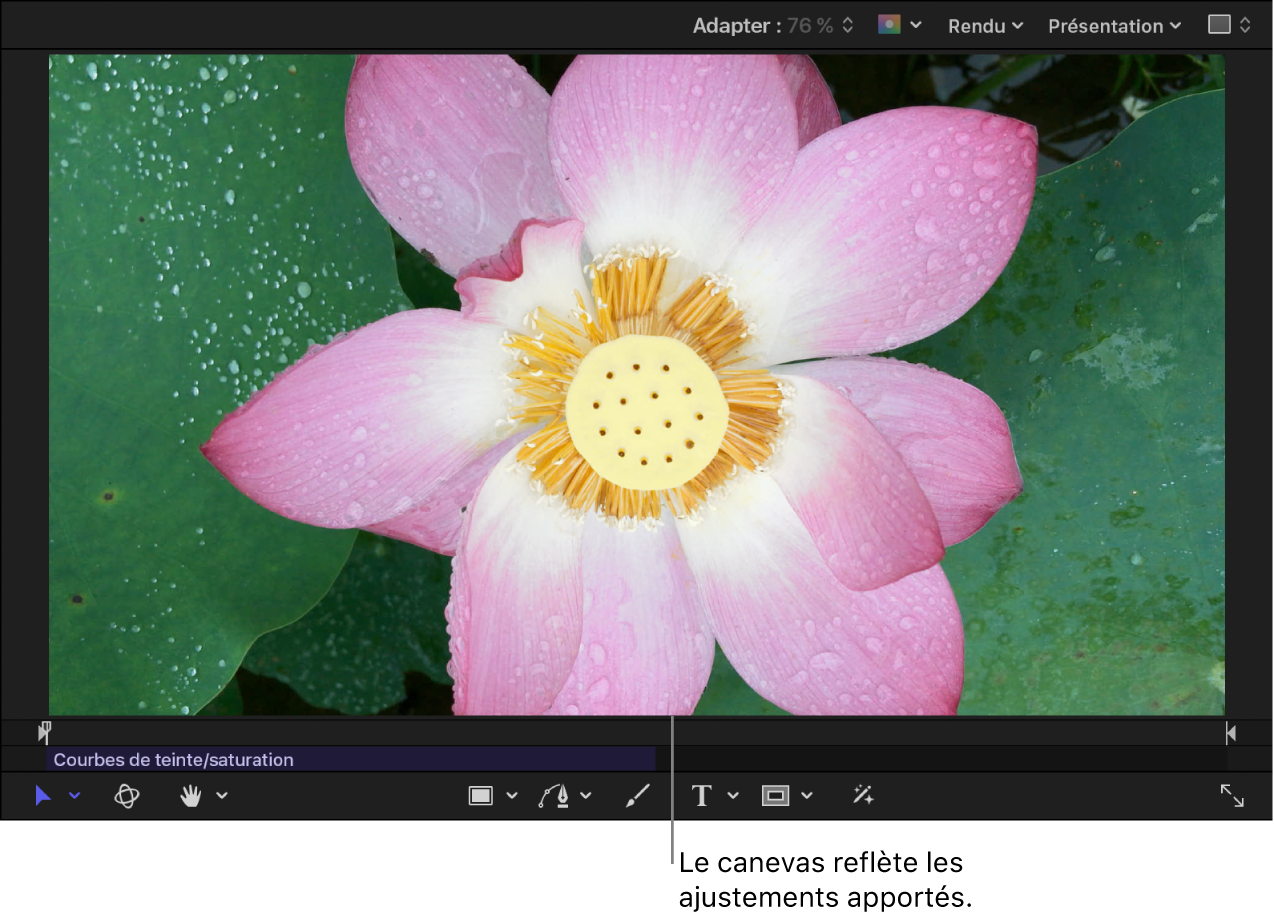Select the arrow Select/Transform tool
1274x918 pixels.
coord(42,796)
